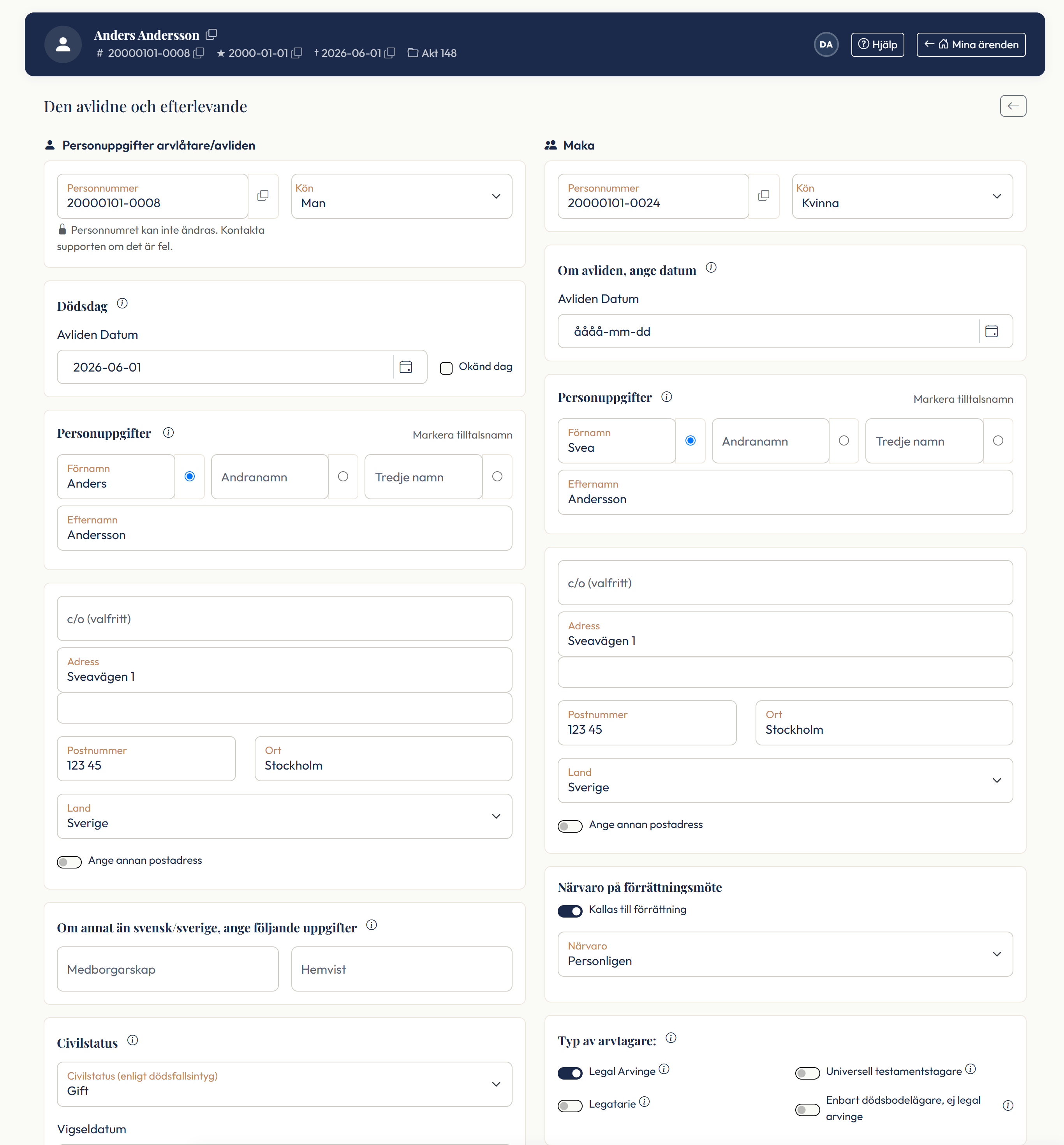
Task: Enable Enbart dödsbodelägare toggle
Action: [807, 1109]
